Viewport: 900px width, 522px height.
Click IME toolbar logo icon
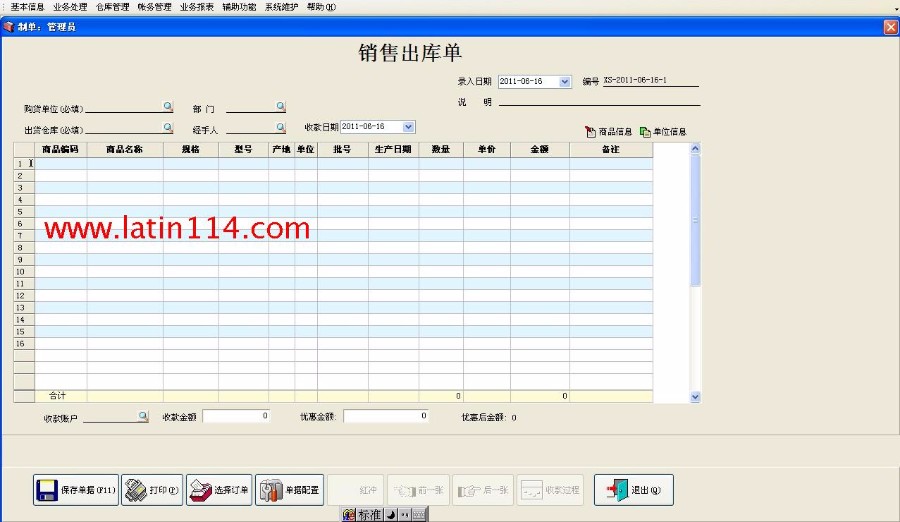coord(349,515)
